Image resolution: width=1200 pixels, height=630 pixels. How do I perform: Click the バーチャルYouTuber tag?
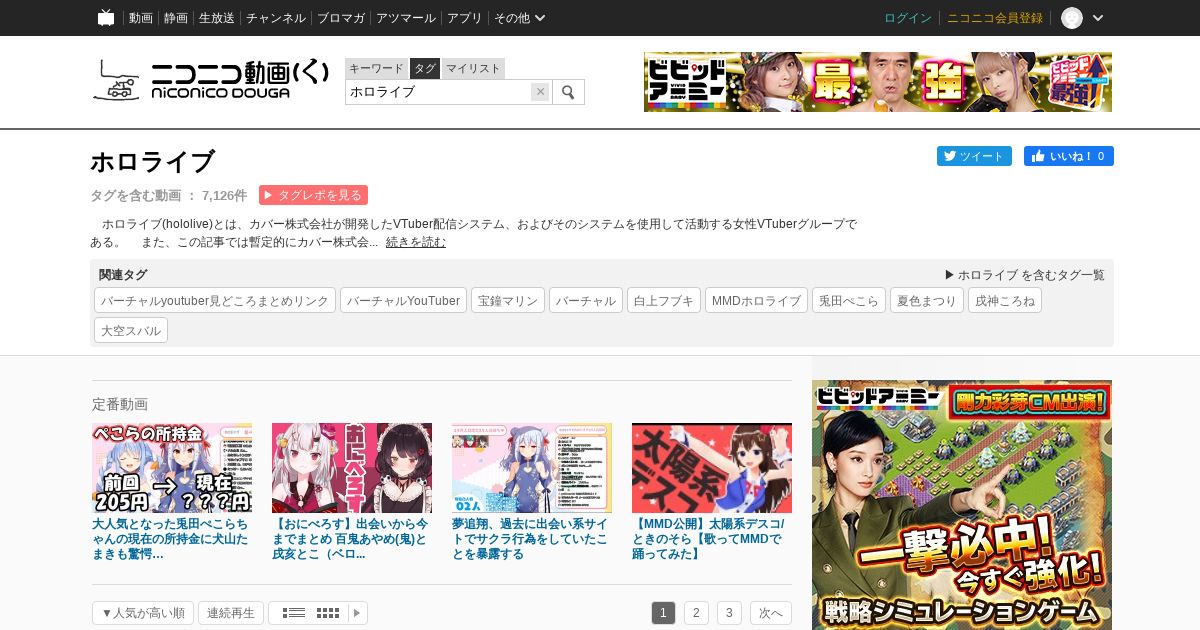click(x=403, y=300)
